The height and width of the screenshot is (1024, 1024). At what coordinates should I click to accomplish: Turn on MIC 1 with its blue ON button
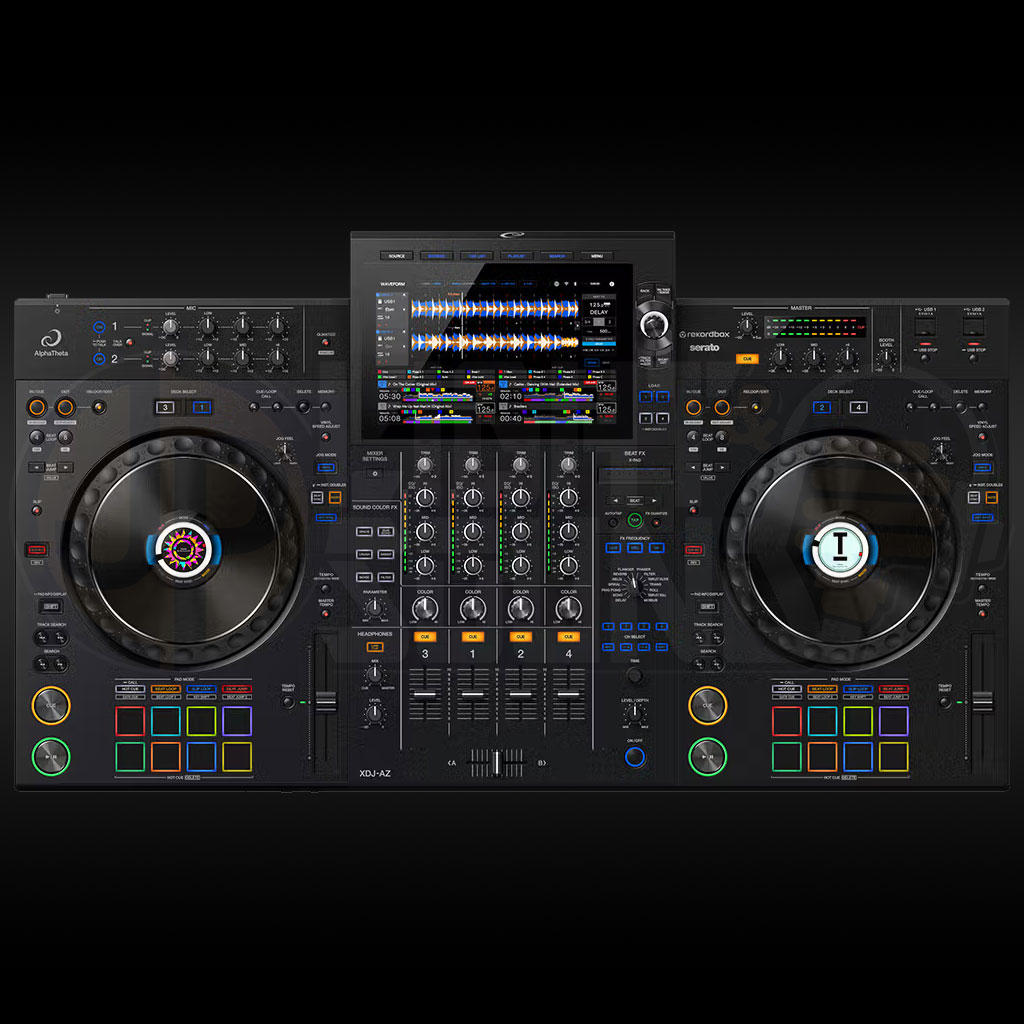tap(99, 327)
